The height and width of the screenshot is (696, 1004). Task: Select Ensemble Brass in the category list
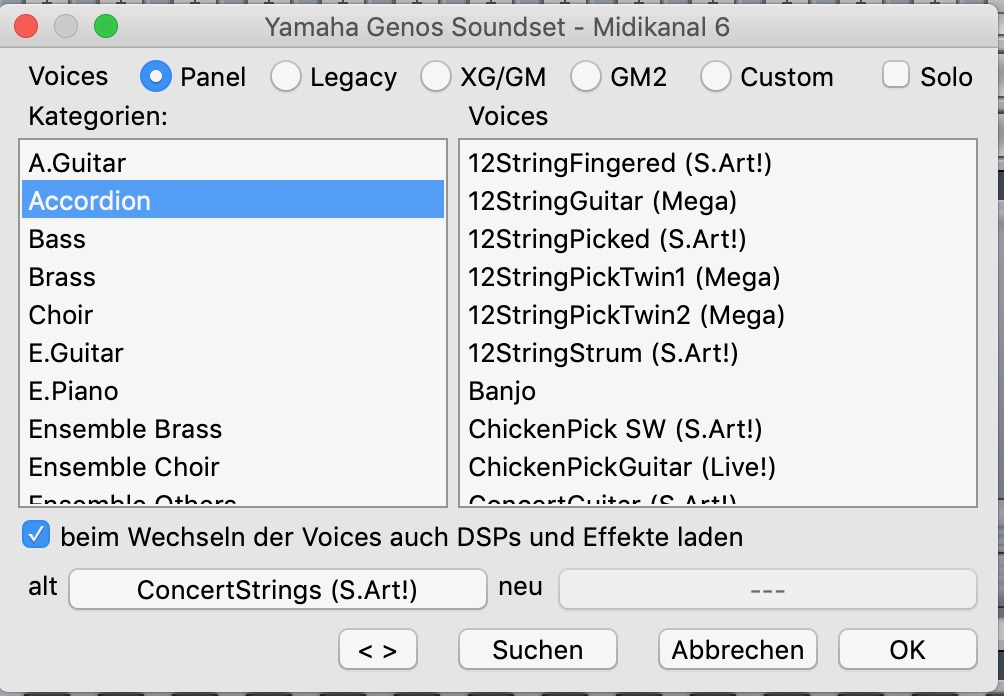[x=125, y=429]
